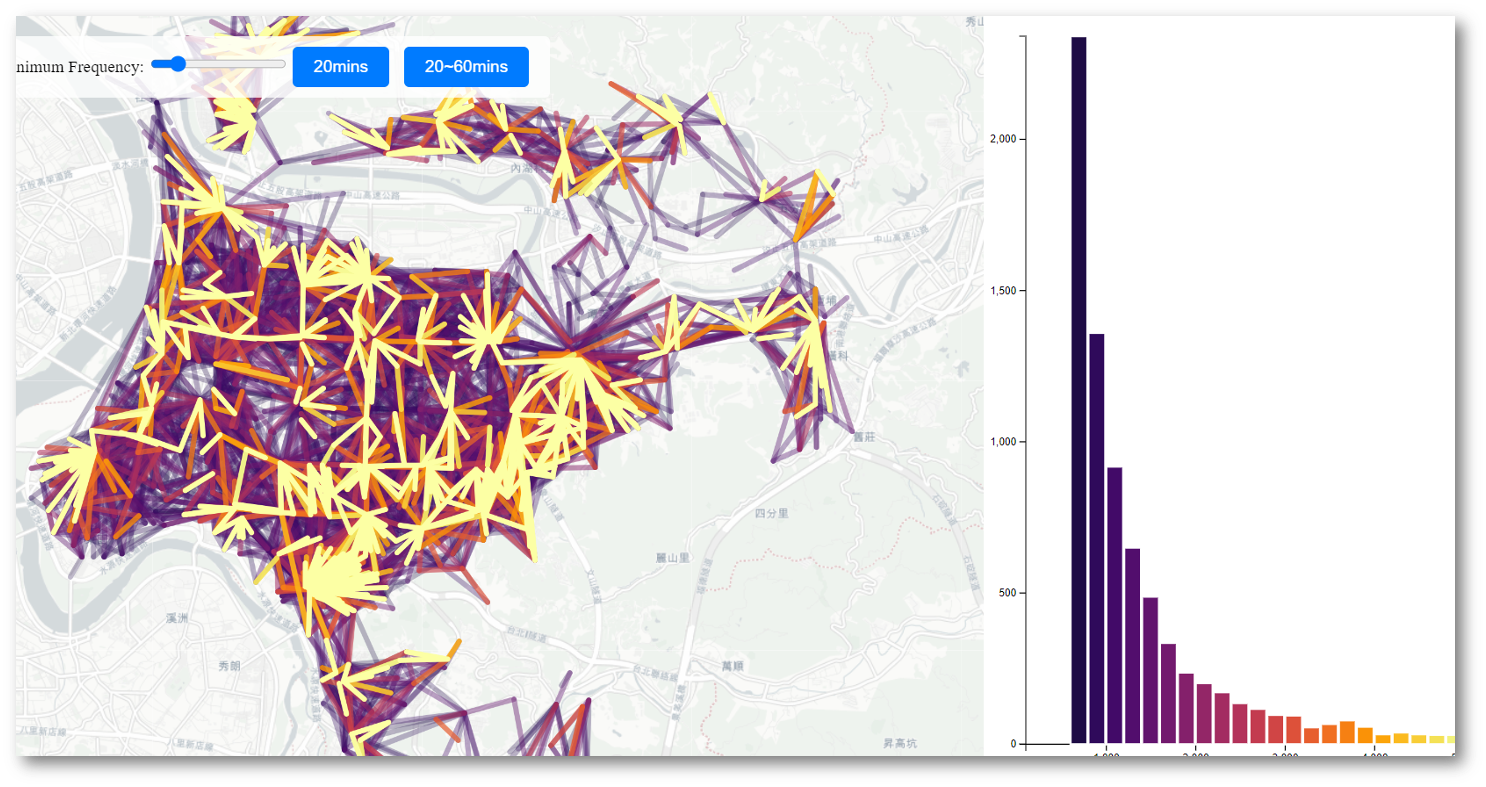Click the Minimum Frequency control panel
The image size is (1486, 787).
(x=145, y=63)
